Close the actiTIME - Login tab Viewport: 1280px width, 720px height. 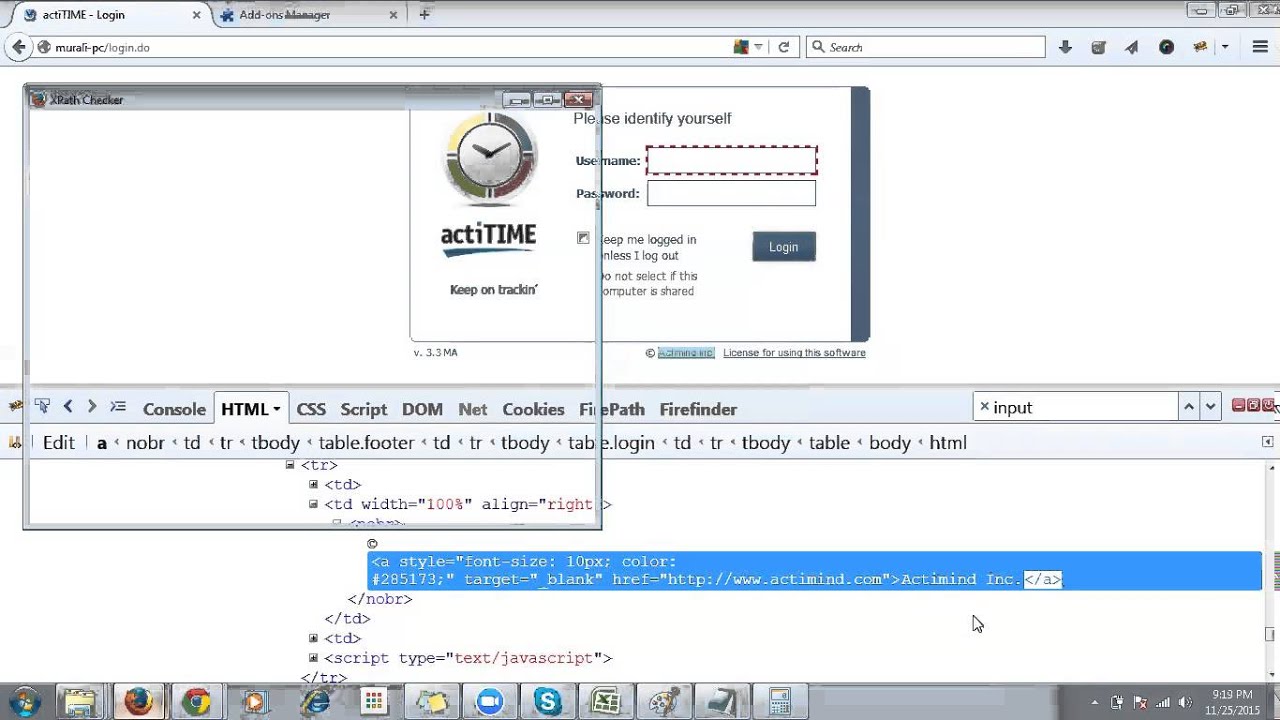(196, 15)
